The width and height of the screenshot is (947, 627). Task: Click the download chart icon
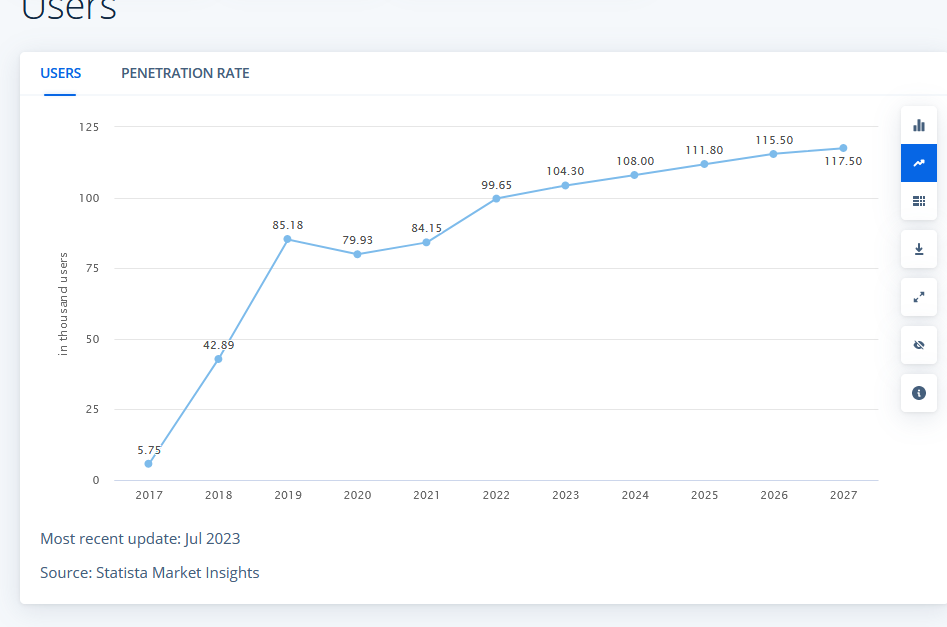point(919,249)
